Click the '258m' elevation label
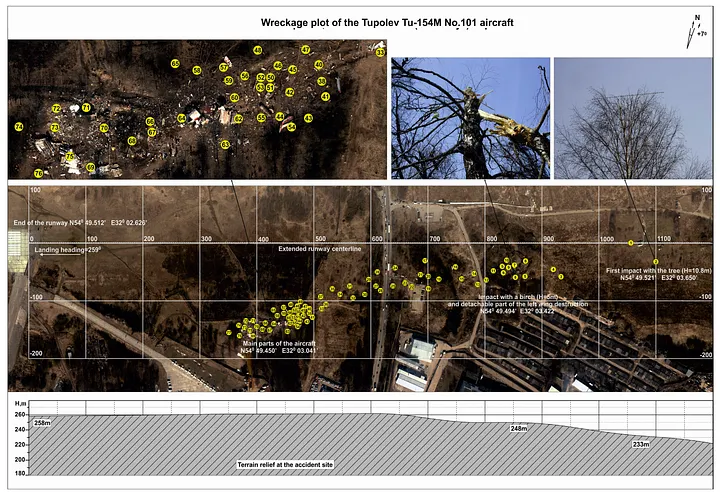Screen dimensions: 720x492 [42, 423]
